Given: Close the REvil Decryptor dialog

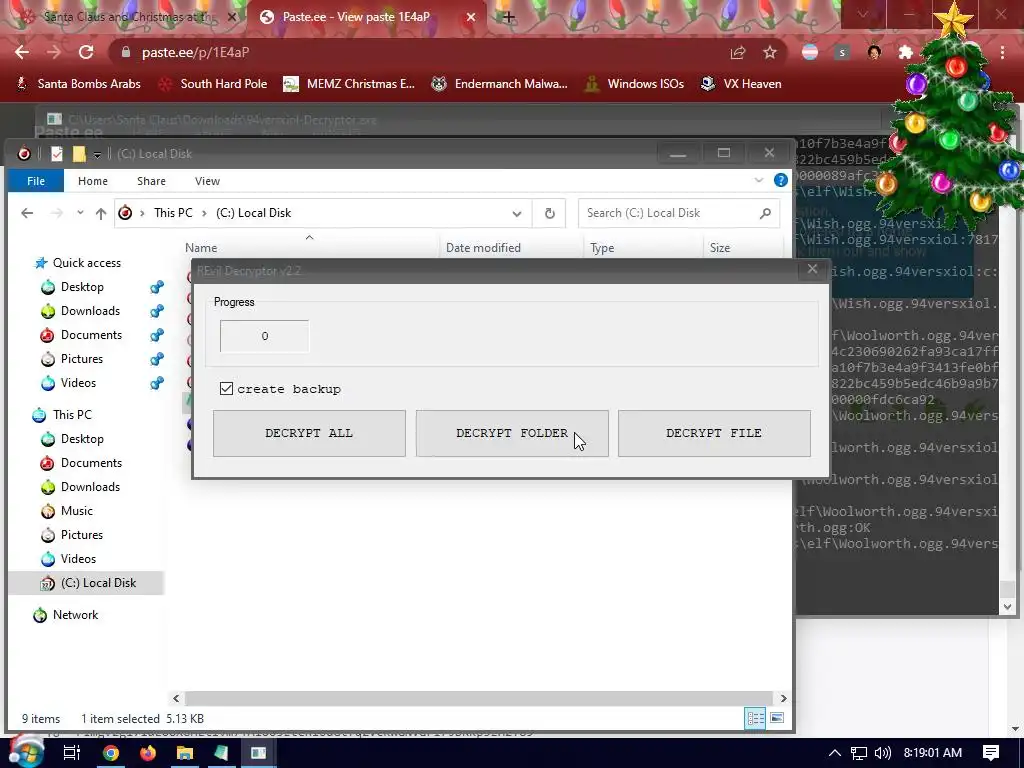Looking at the screenshot, I should coord(812,269).
